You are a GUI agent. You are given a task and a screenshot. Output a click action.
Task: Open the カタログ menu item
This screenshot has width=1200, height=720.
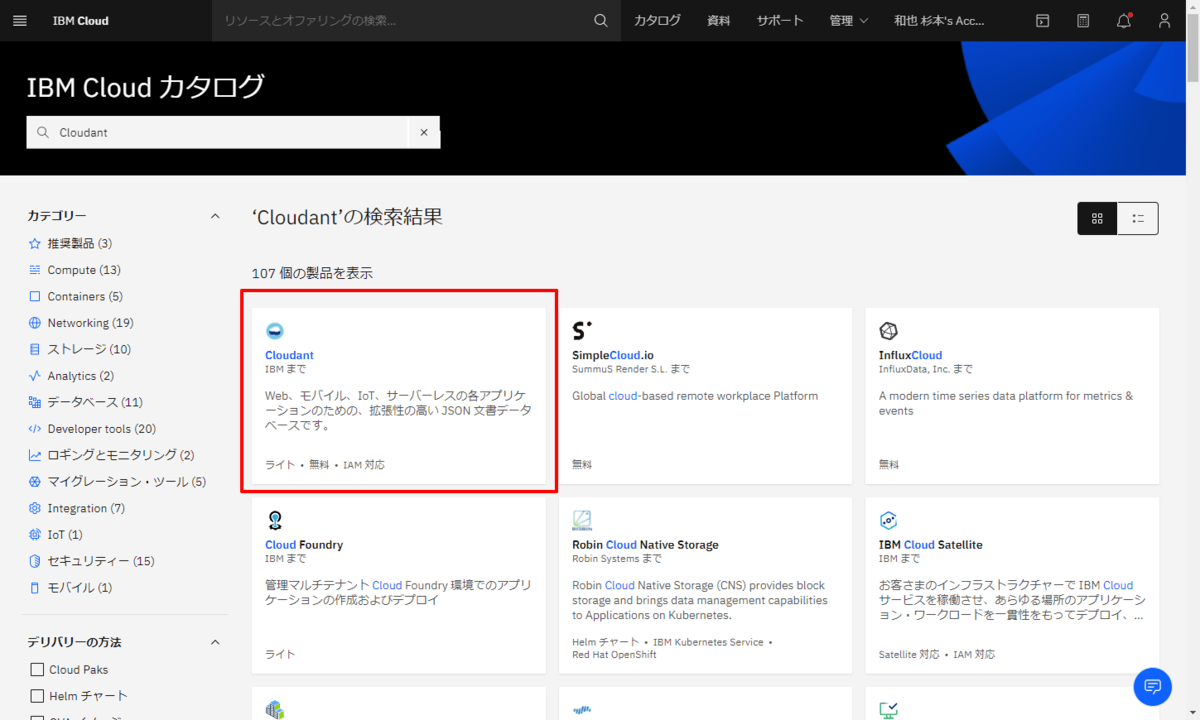[x=657, y=20]
